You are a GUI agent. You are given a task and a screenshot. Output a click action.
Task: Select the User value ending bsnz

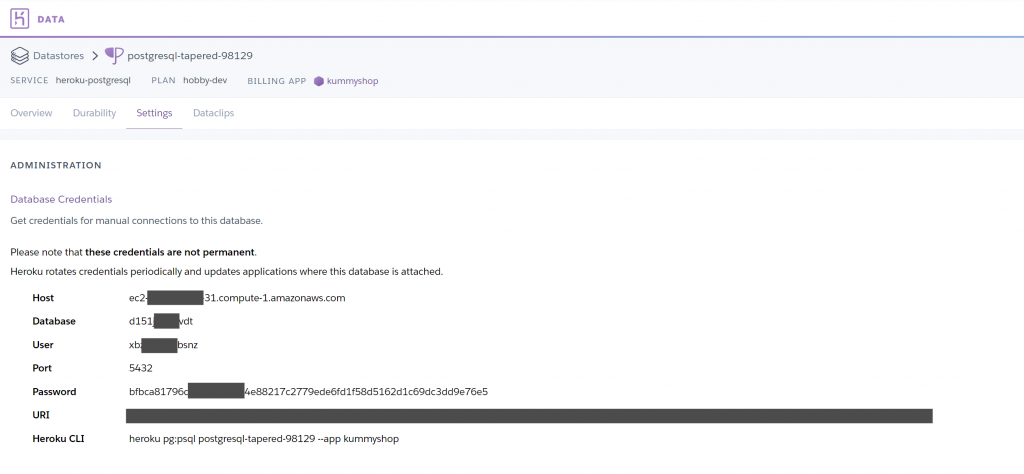click(x=163, y=345)
